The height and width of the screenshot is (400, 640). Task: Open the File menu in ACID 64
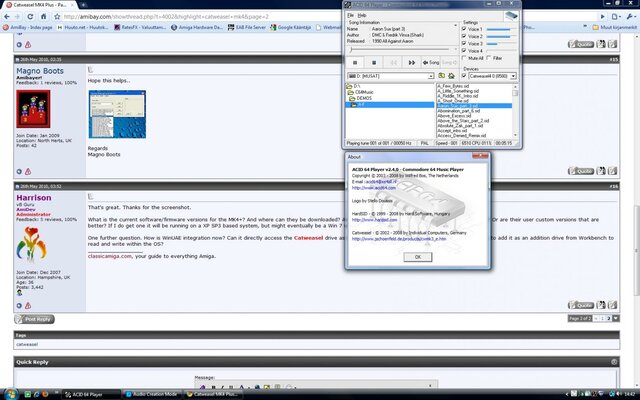point(350,15)
